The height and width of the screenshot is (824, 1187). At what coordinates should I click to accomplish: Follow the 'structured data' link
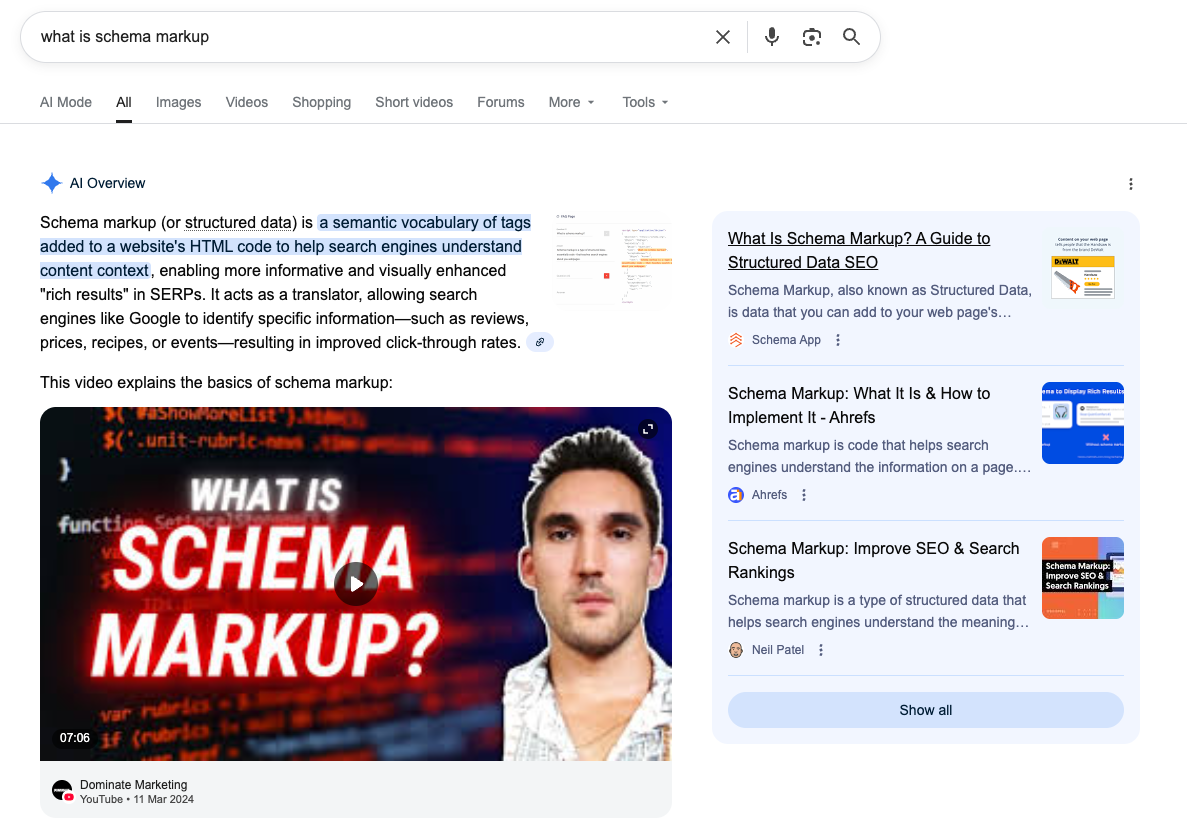tap(238, 223)
